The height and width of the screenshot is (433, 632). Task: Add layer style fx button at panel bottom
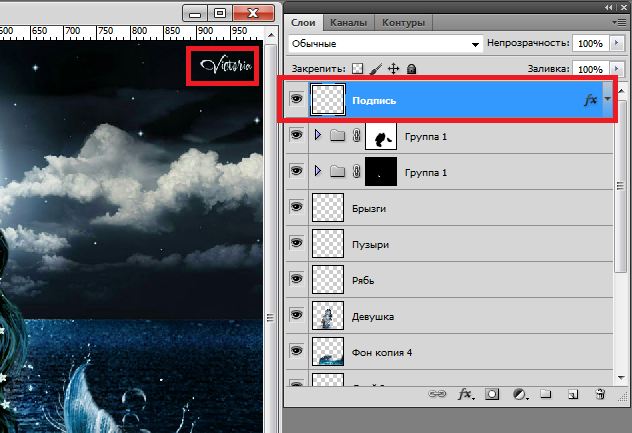pos(466,394)
